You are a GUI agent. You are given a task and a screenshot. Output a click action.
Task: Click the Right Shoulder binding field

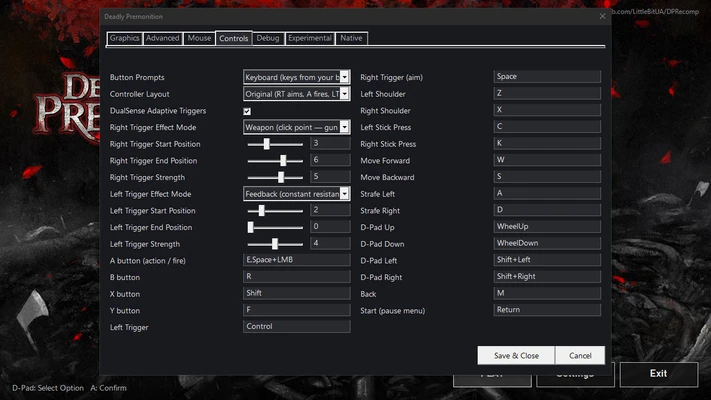tap(547, 110)
